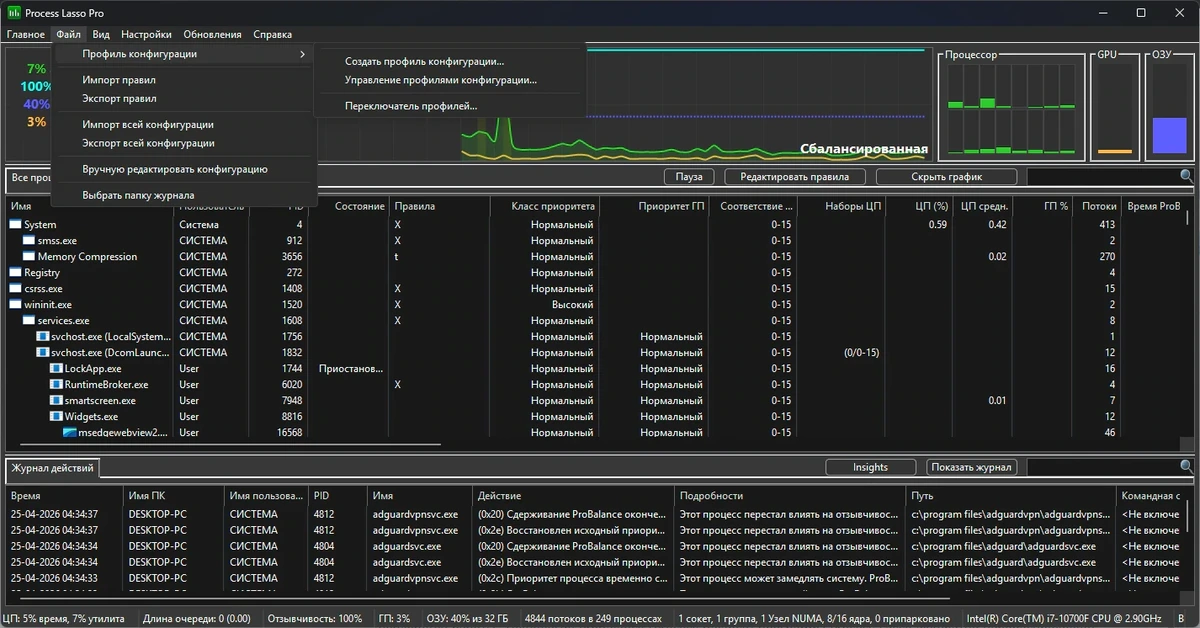Open the Настройки menu

[x=146, y=35]
